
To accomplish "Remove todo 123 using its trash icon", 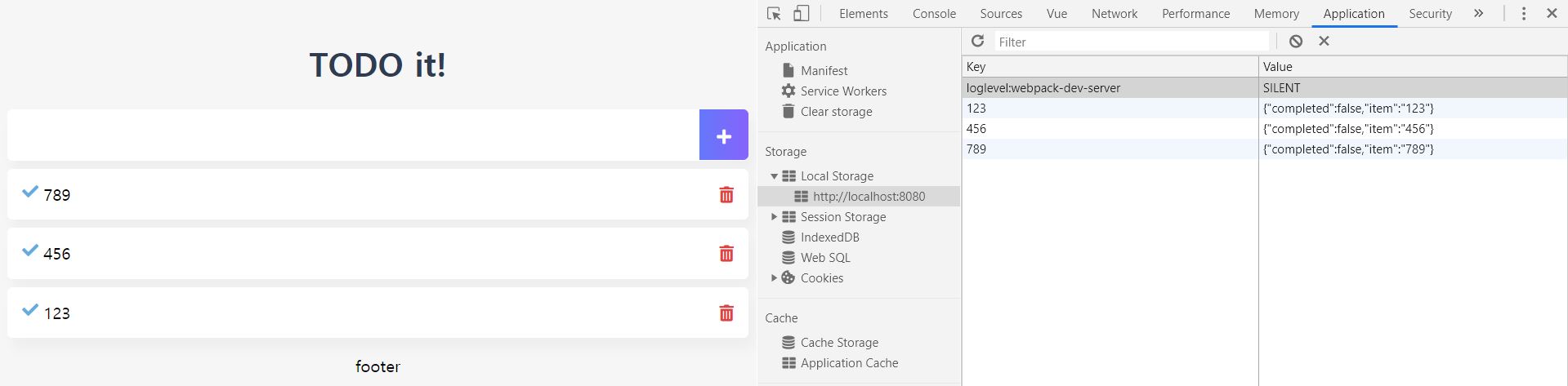I will click(x=726, y=313).
